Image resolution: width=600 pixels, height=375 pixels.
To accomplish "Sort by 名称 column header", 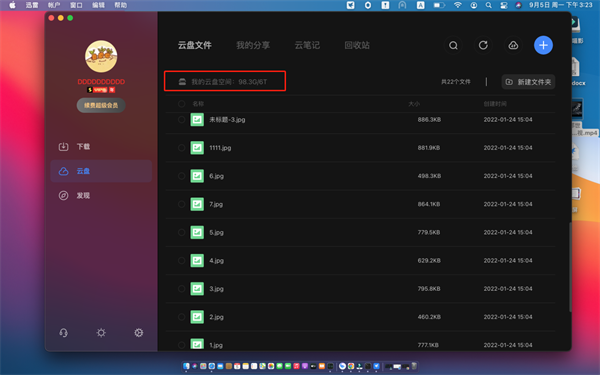I will pyautogui.click(x=198, y=104).
